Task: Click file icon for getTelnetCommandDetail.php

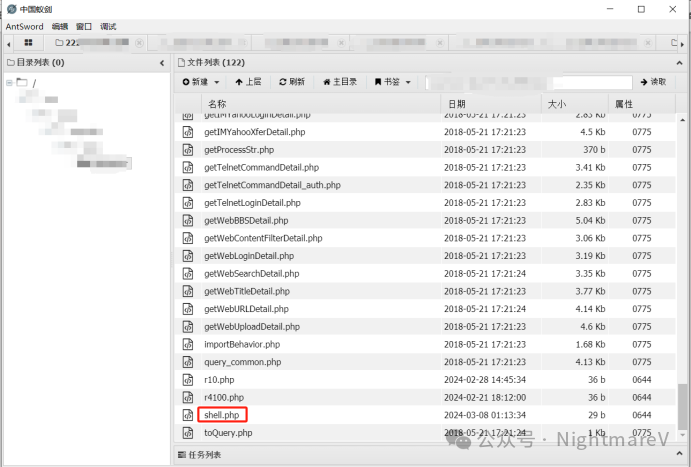Action: tap(188, 167)
